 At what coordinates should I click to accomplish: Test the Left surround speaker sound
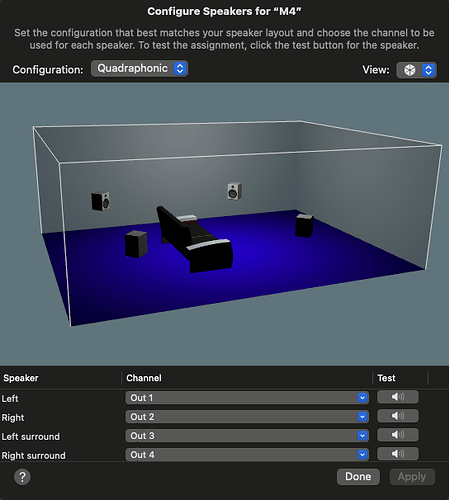398,435
